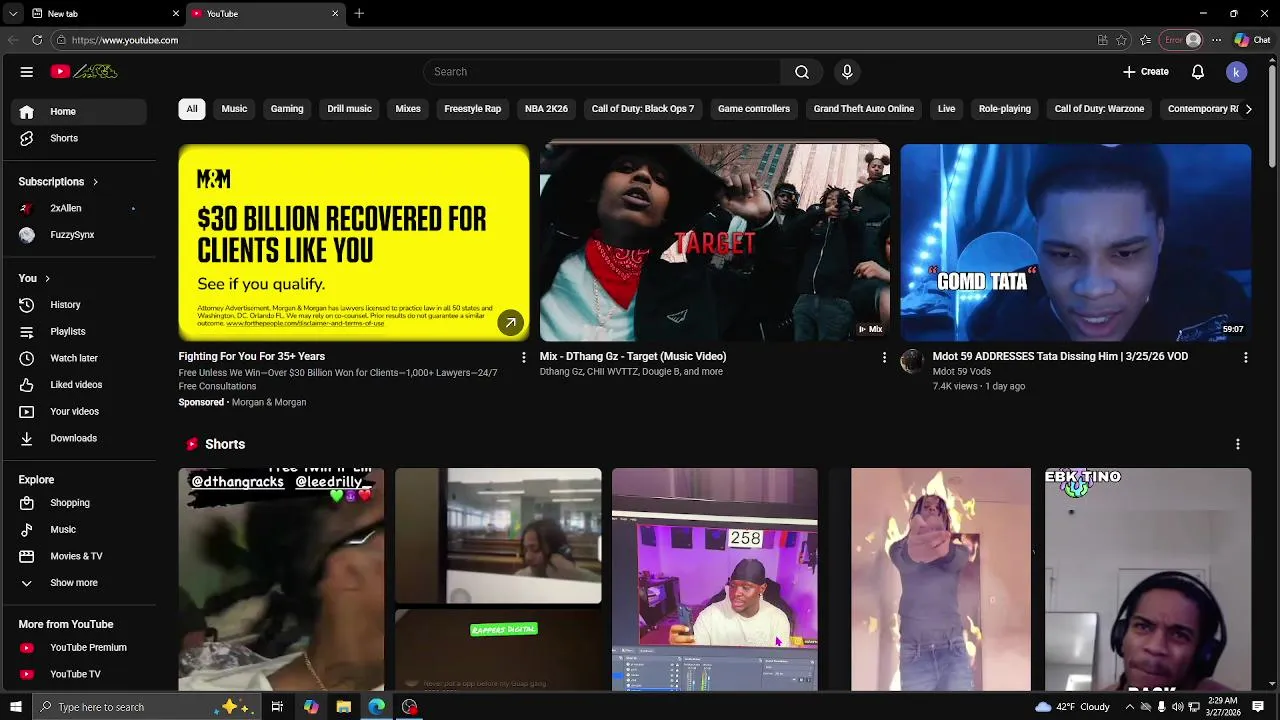This screenshot has height=720, width=1280.
Task: Select the Drill music chip
Action: click(x=349, y=109)
